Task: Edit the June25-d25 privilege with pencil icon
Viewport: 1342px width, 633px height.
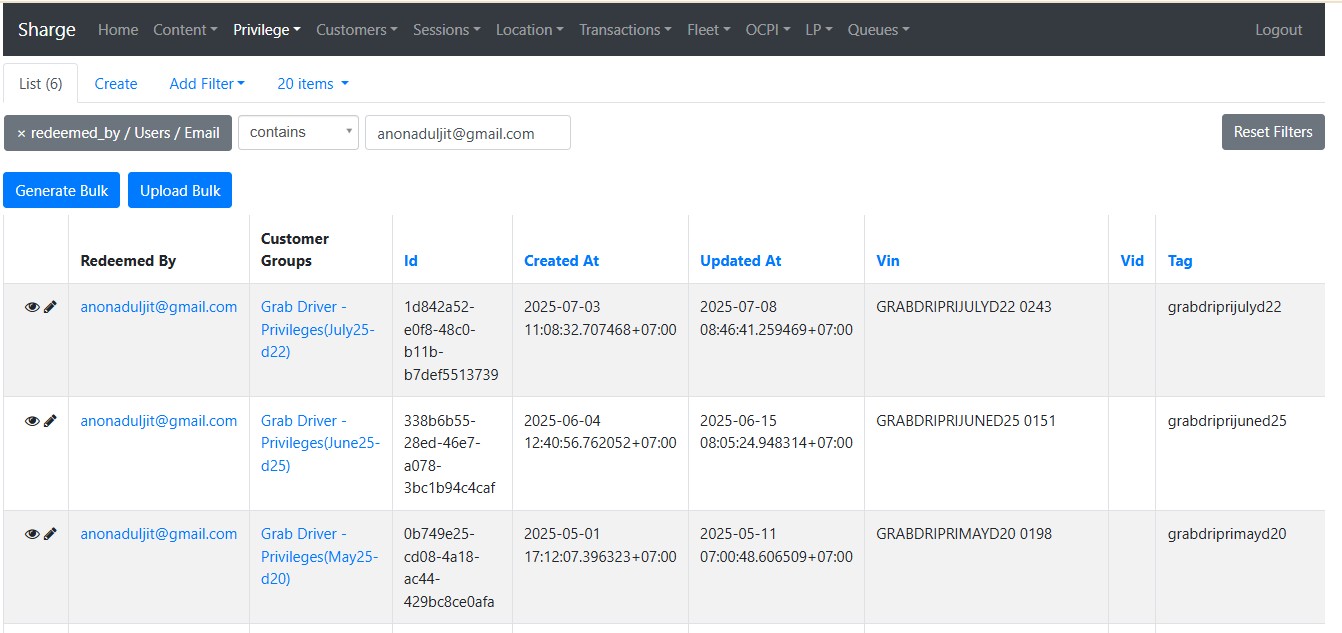Action: coord(50,421)
